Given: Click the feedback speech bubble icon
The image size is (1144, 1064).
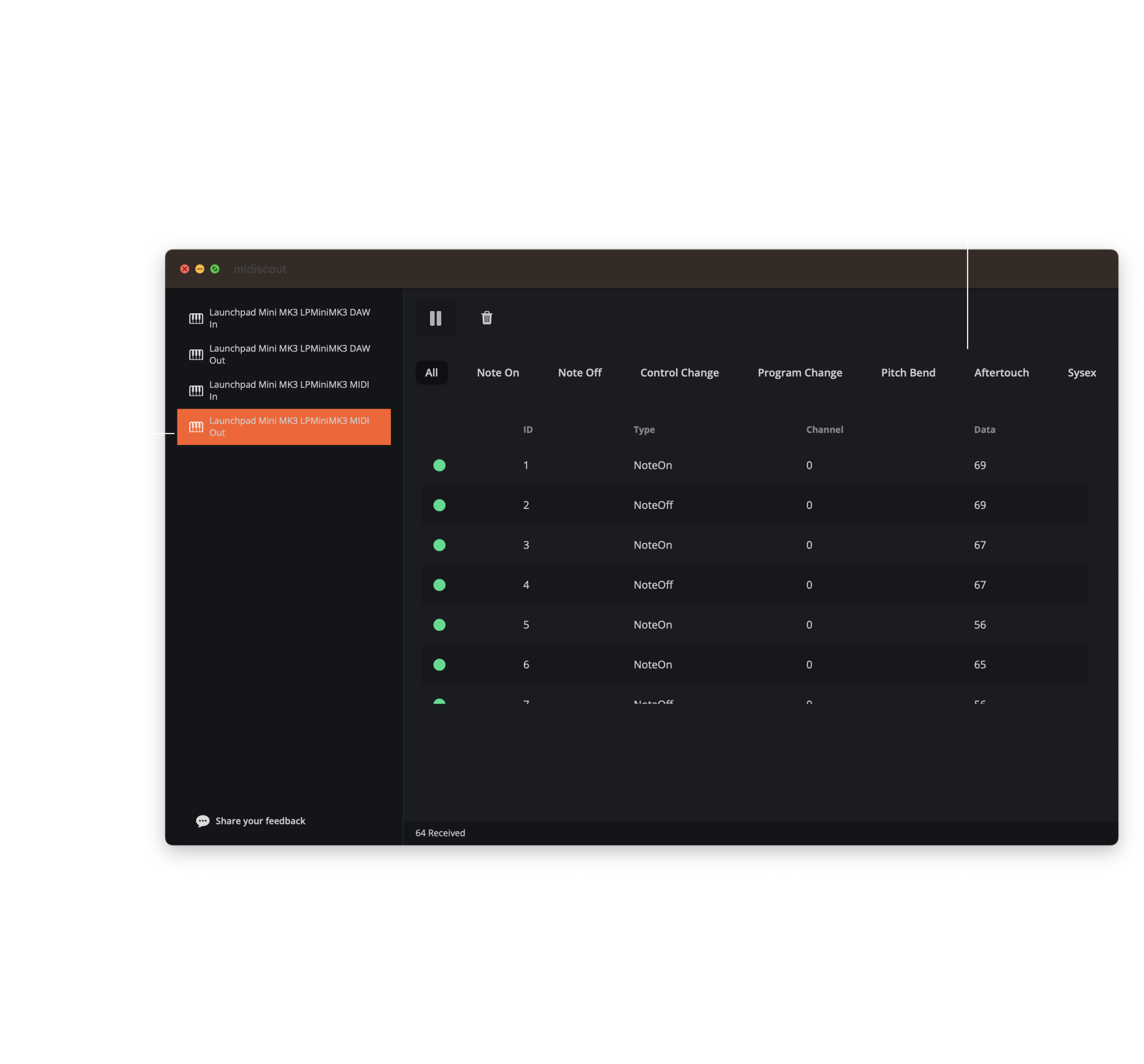Looking at the screenshot, I should [x=203, y=821].
